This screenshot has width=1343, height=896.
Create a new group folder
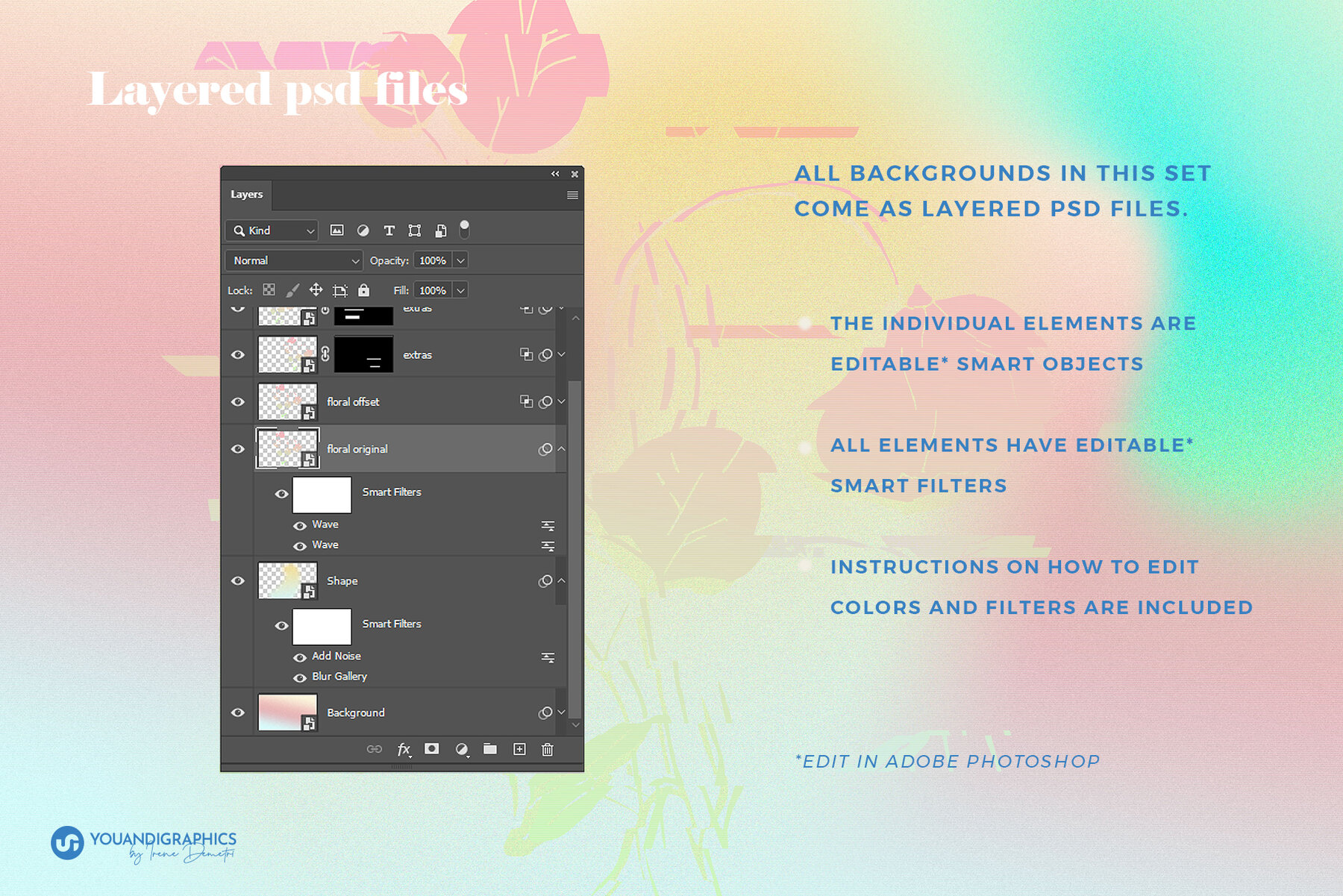490,749
